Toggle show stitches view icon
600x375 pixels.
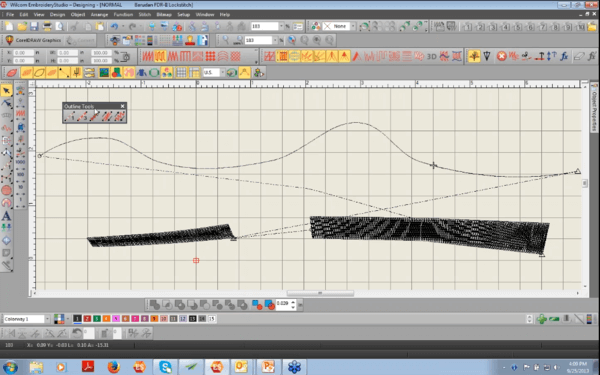[x=26, y=72]
